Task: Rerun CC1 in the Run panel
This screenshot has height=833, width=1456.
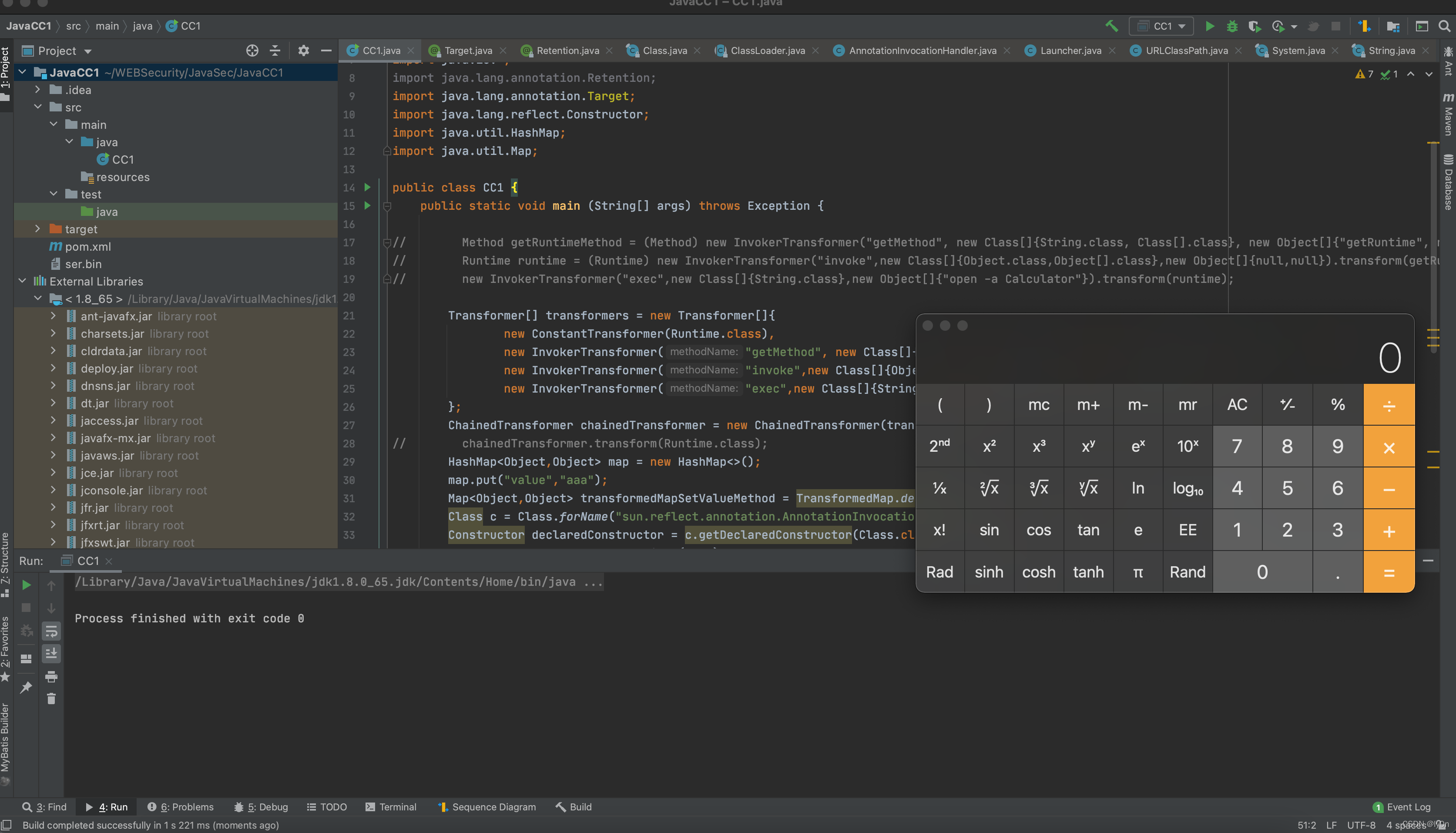Action: tap(26, 584)
